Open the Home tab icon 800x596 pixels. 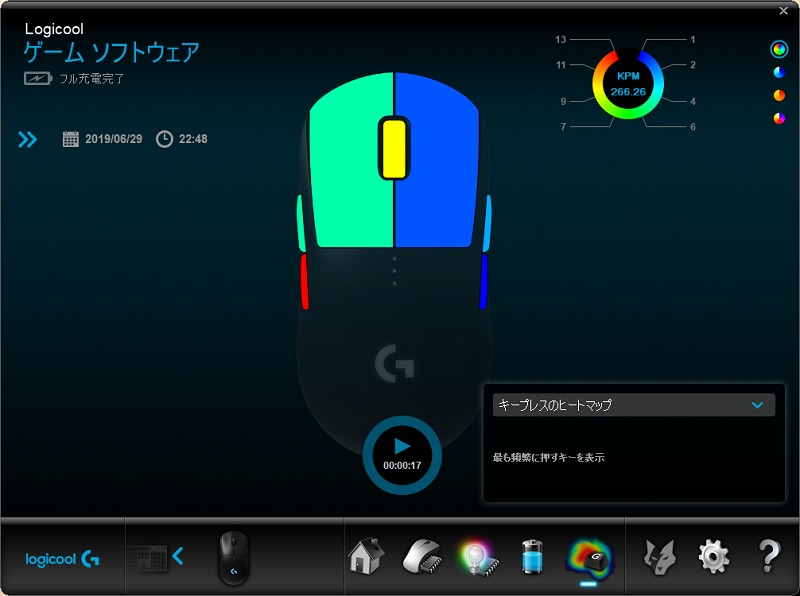click(x=366, y=556)
